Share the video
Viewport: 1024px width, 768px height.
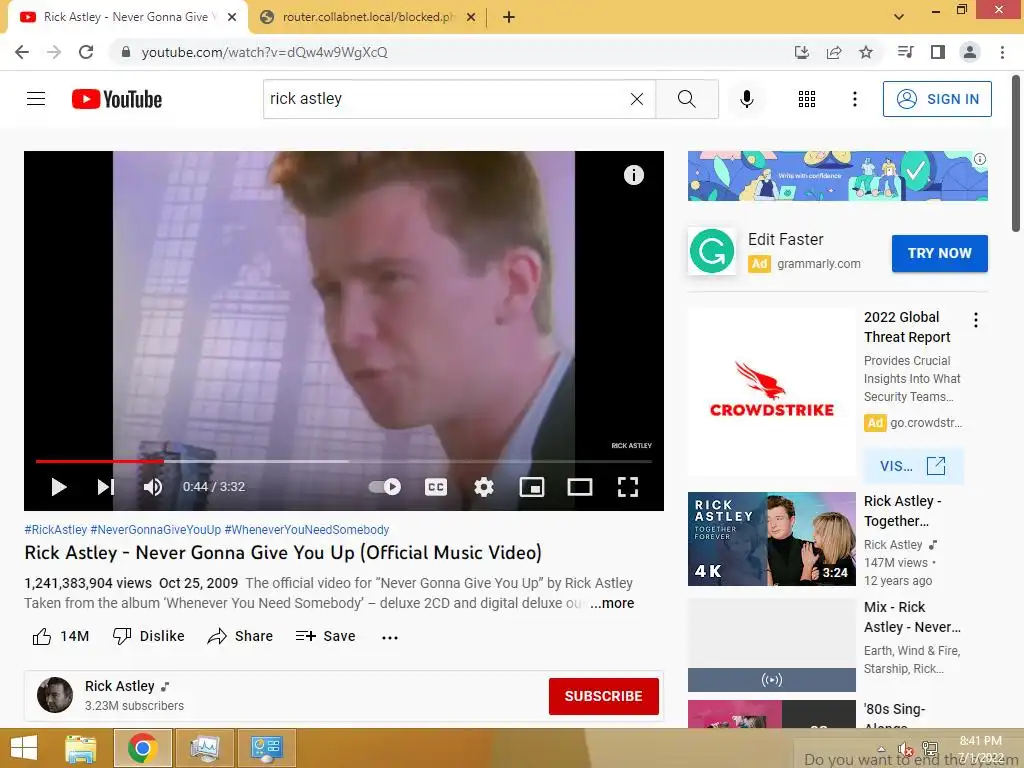(x=240, y=636)
